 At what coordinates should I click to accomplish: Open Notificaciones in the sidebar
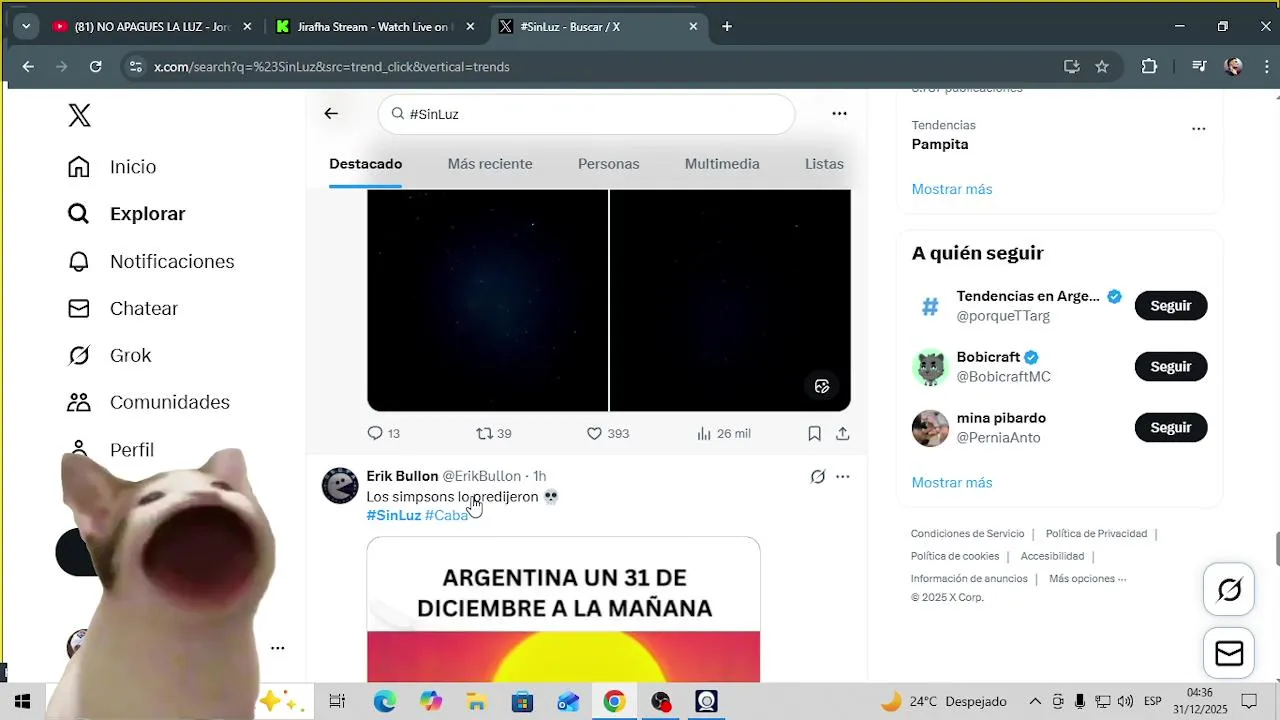[x=172, y=261]
